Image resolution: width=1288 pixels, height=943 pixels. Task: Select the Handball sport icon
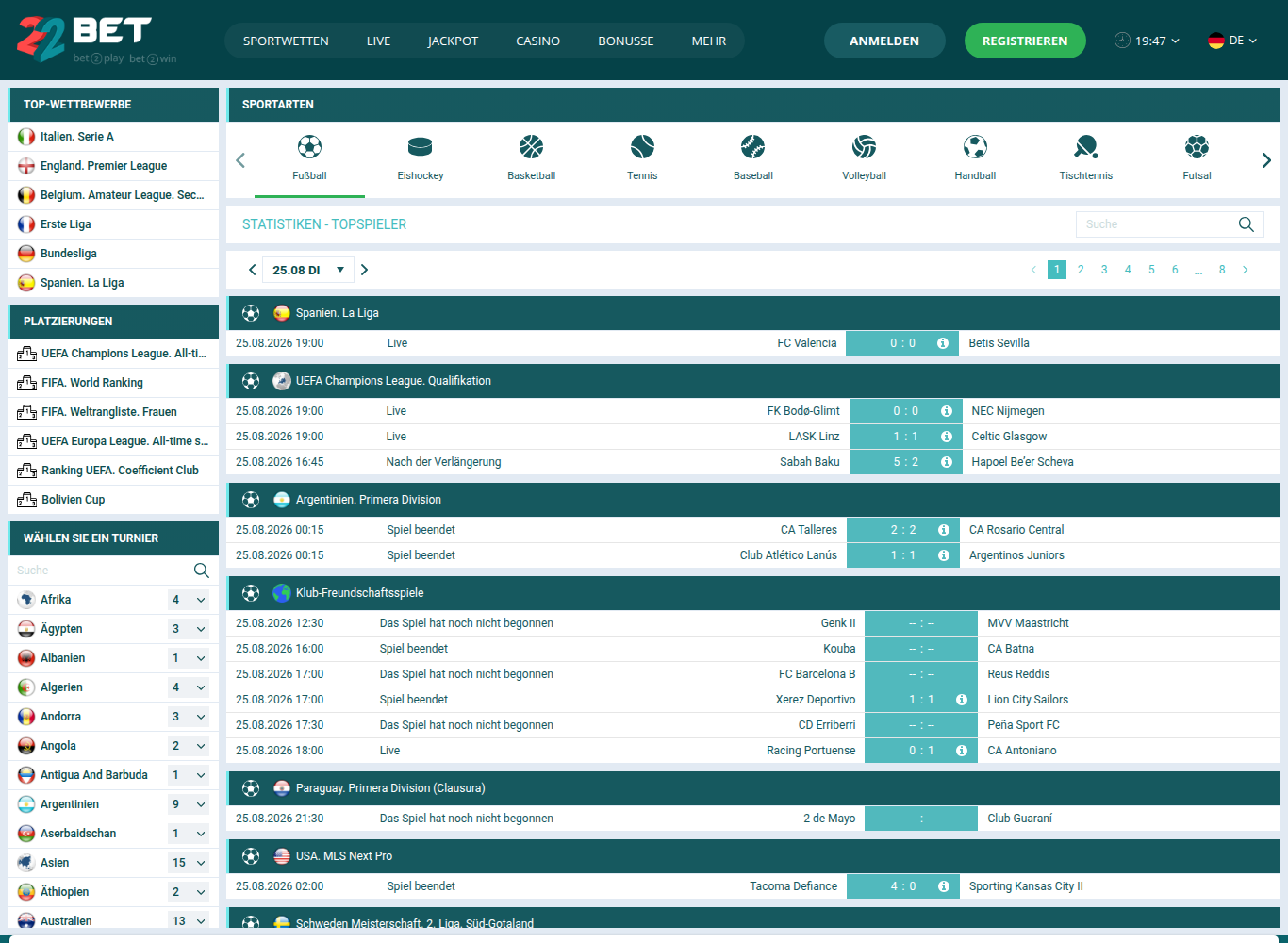click(975, 147)
